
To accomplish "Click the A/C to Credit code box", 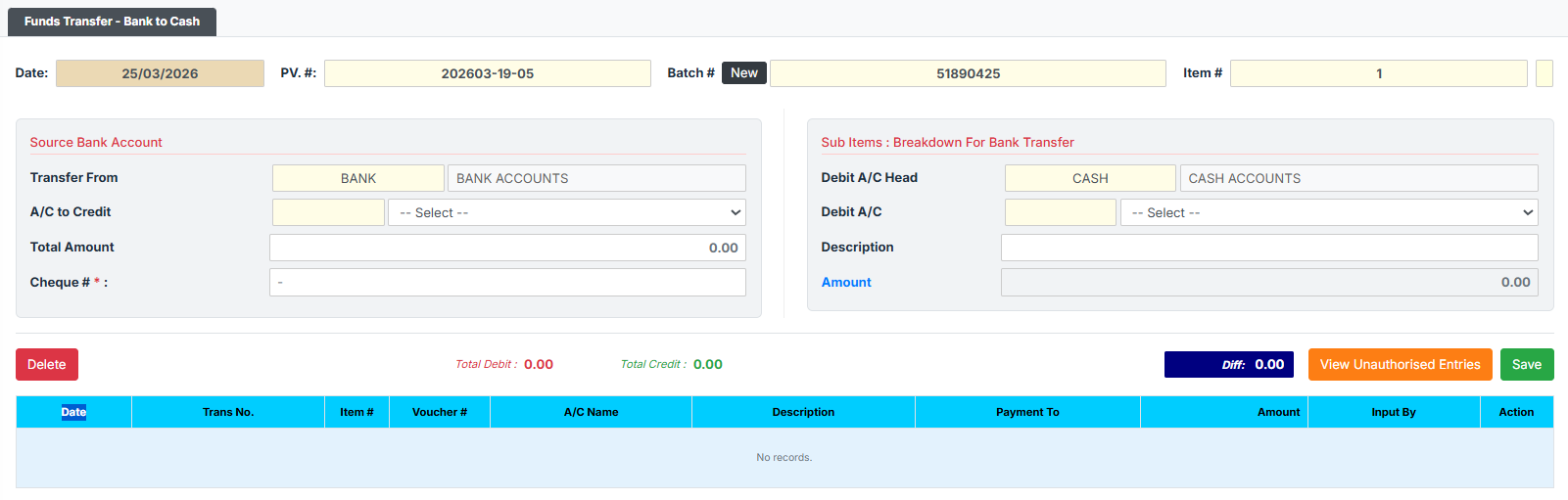I will point(328,212).
